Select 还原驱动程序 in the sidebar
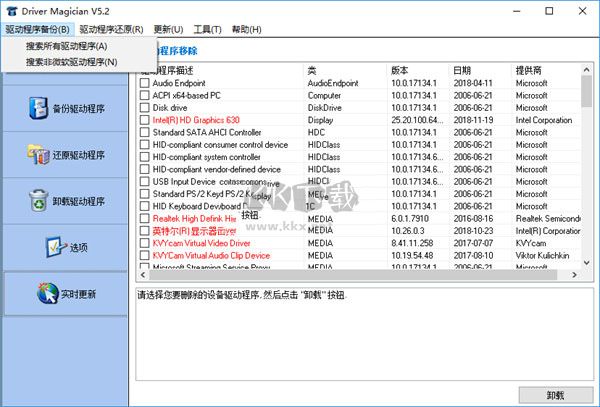600x407 pixels. coord(65,155)
